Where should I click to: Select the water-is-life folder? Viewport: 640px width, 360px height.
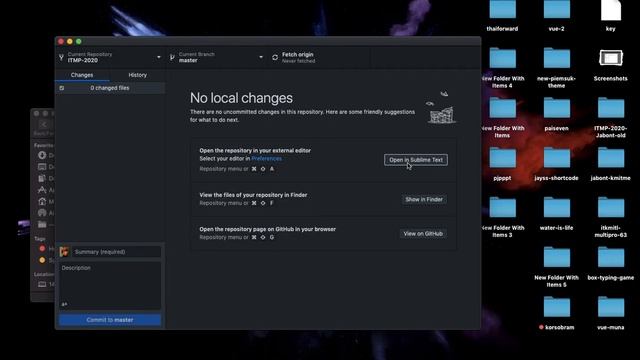coord(556,214)
